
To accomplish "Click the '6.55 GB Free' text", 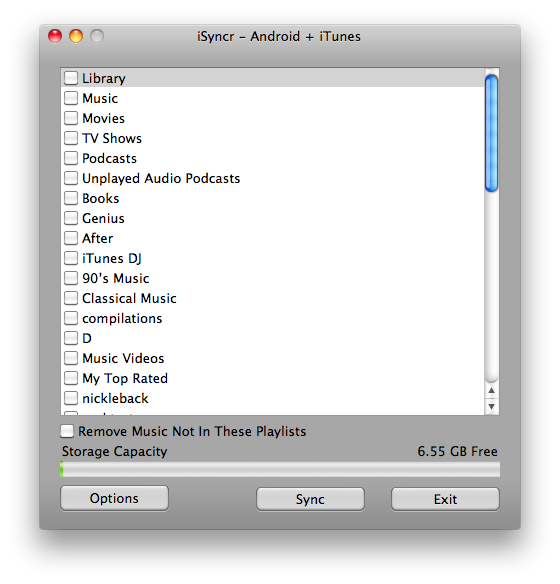I will 457,451.
